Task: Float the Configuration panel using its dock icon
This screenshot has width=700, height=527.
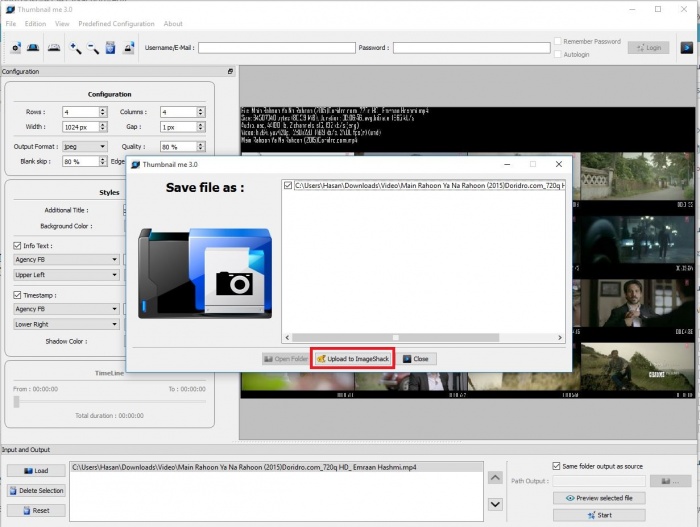Action: (230, 72)
